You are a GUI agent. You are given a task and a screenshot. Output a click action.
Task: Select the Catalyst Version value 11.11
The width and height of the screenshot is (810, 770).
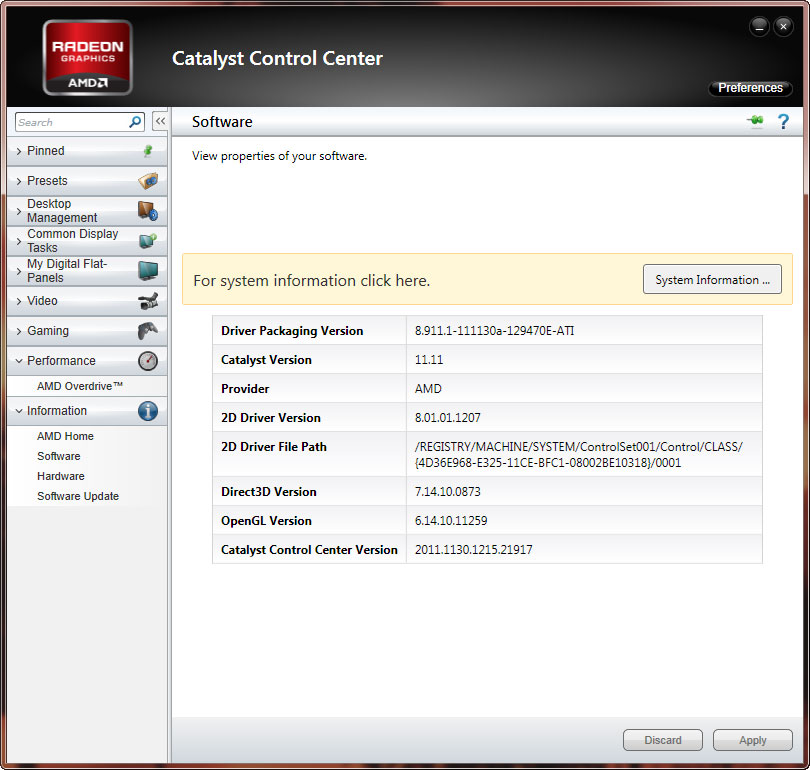pos(429,359)
